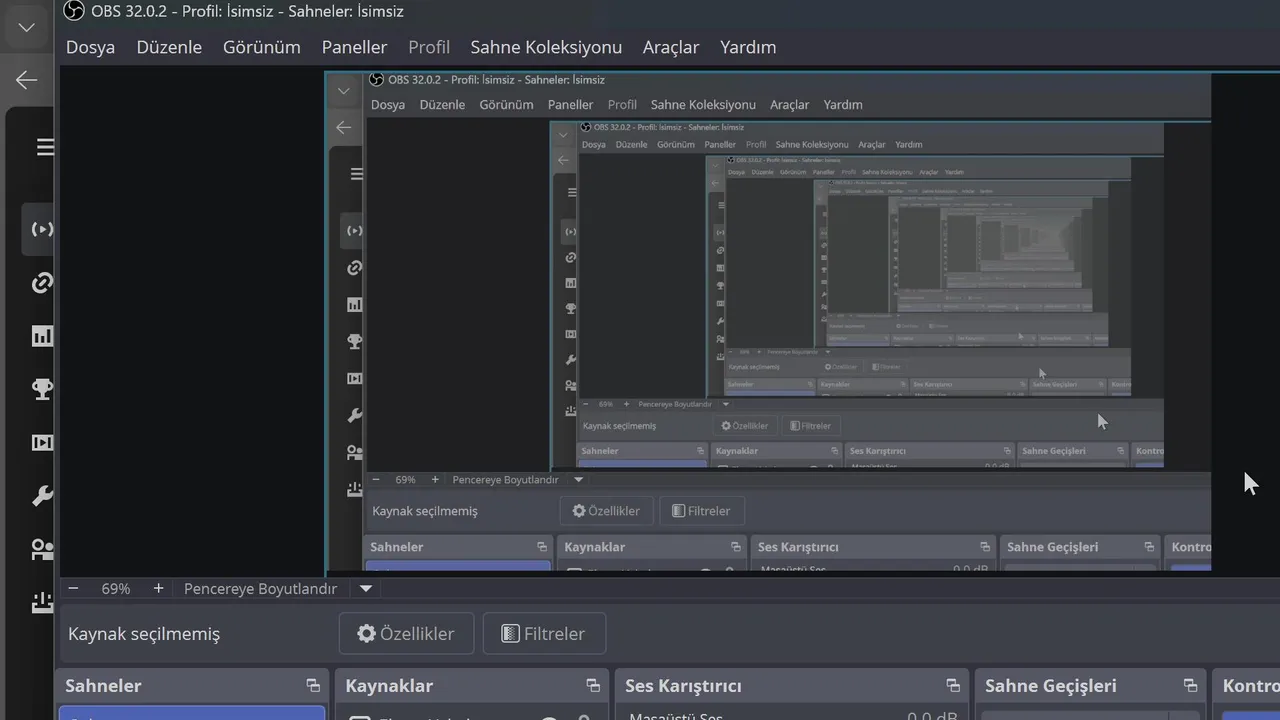
Task: Click the Kaynaklar panel title
Action: click(389, 686)
